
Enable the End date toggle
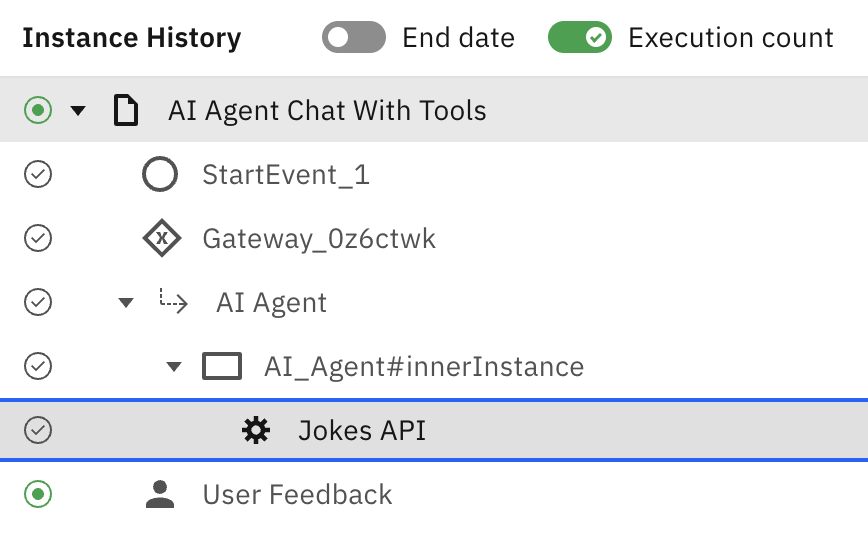point(354,39)
